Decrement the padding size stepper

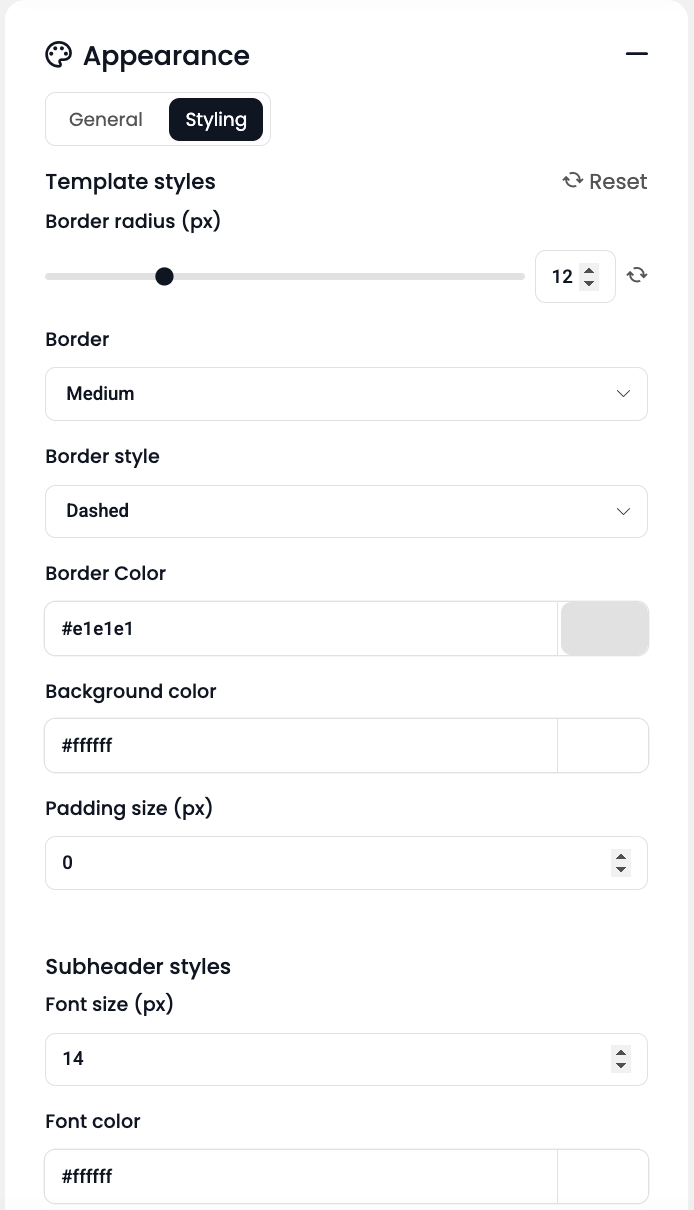click(621, 870)
